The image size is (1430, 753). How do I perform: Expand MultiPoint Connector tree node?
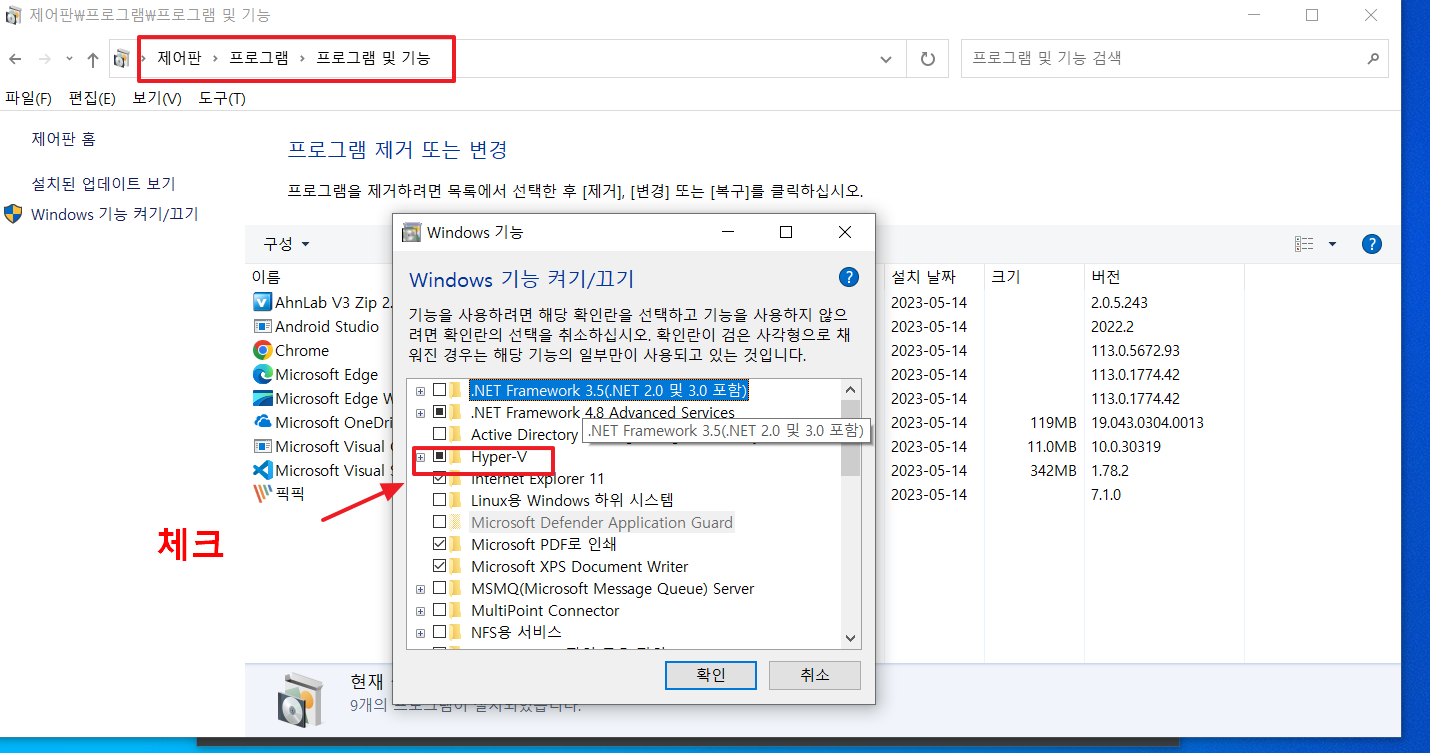click(420, 610)
